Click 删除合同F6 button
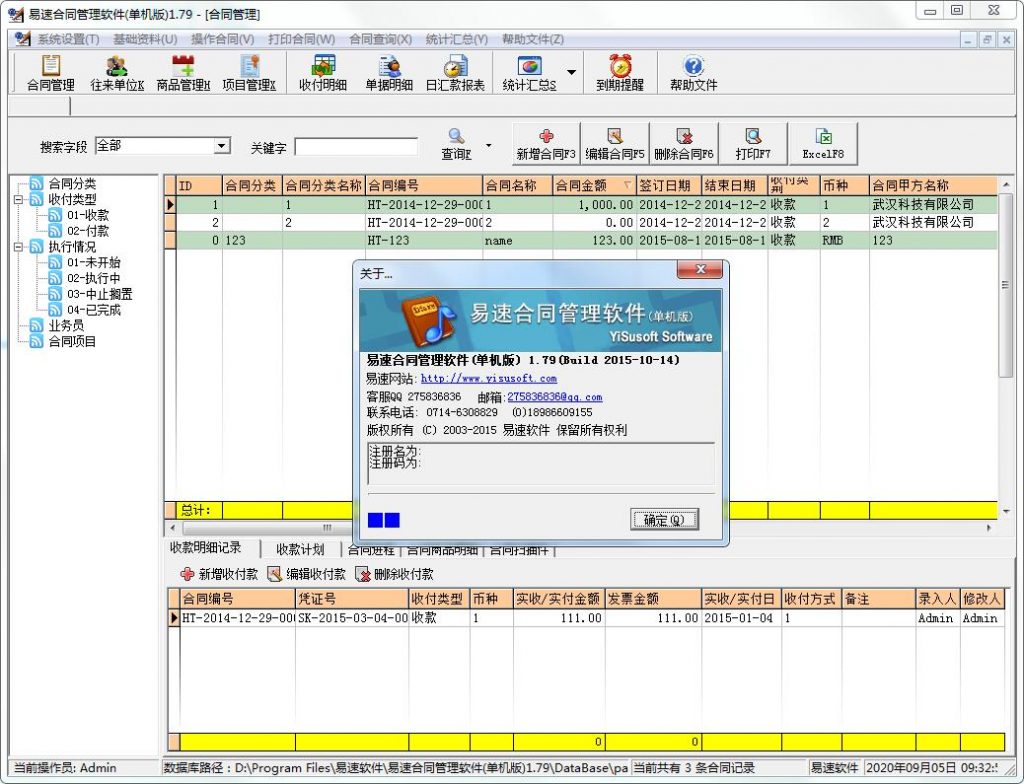Screen dimensions: 1024x784 click(x=684, y=144)
